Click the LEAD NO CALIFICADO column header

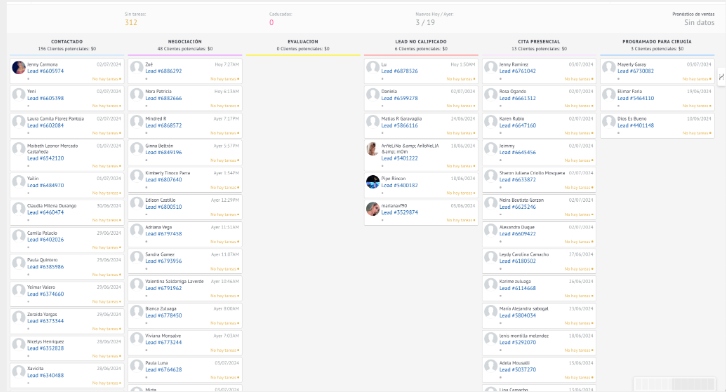[421, 42]
